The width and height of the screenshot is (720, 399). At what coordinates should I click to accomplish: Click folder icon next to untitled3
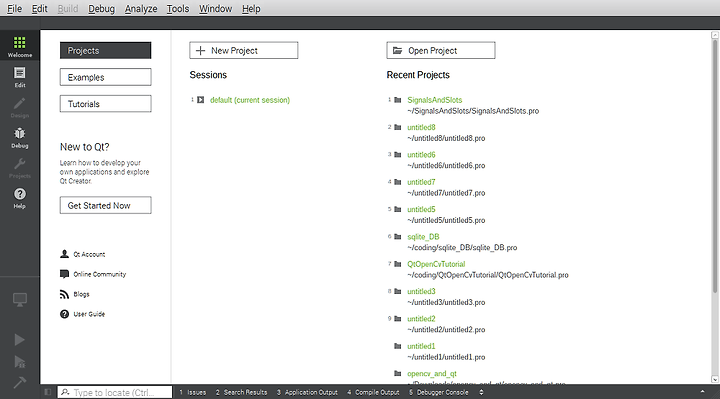[398, 291]
